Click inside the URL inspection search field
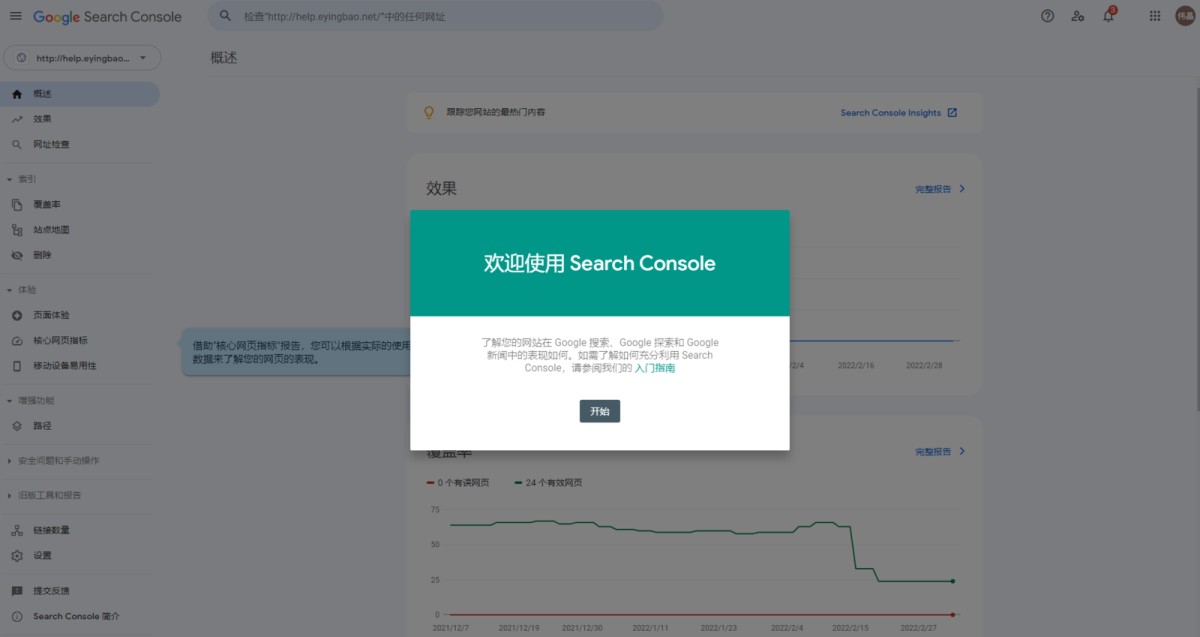This screenshot has height=637, width=1200. point(435,16)
